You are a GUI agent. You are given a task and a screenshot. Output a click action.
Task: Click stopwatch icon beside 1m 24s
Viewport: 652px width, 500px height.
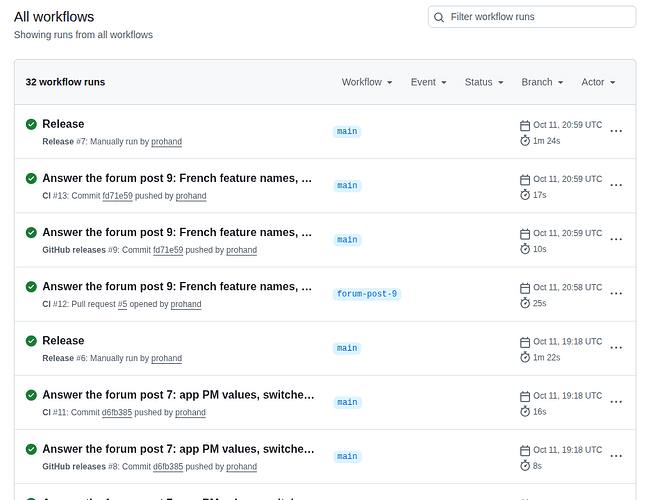(525, 141)
